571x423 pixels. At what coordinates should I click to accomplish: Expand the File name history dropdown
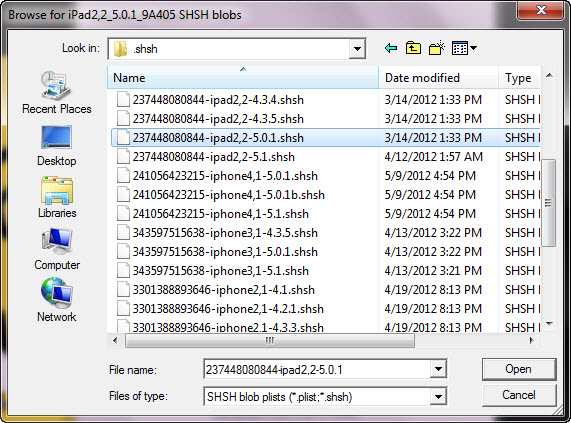(438, 369)
